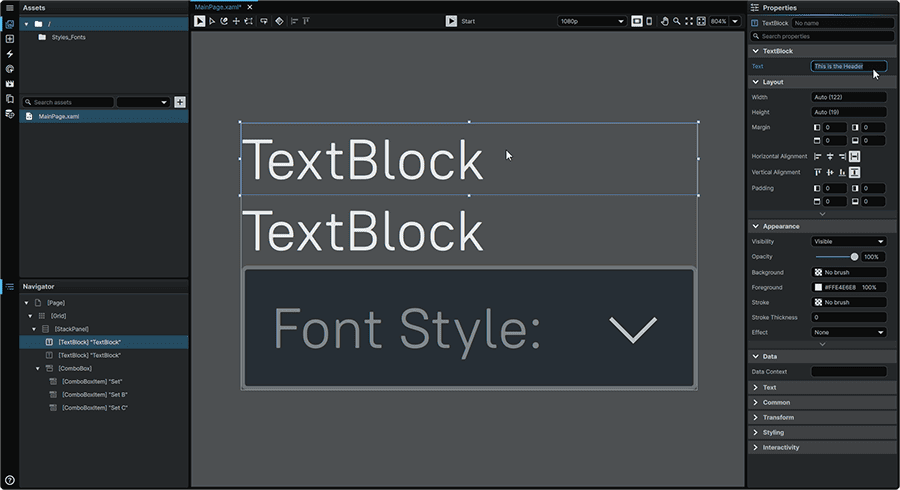Viewport: 900px width, 490px height.
Task: Select the outline arrow direct selection tool
Action: coord(212,21)
